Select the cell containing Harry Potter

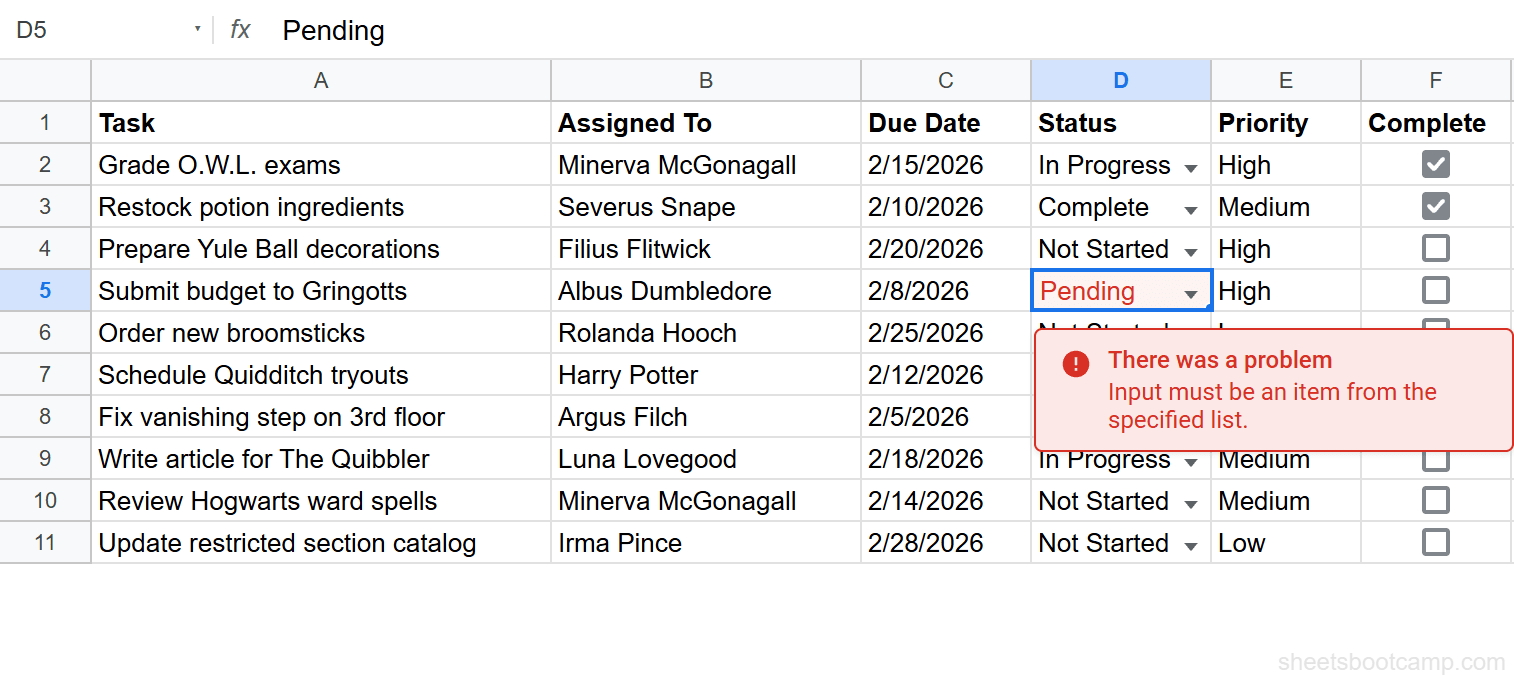coord(705,374)
